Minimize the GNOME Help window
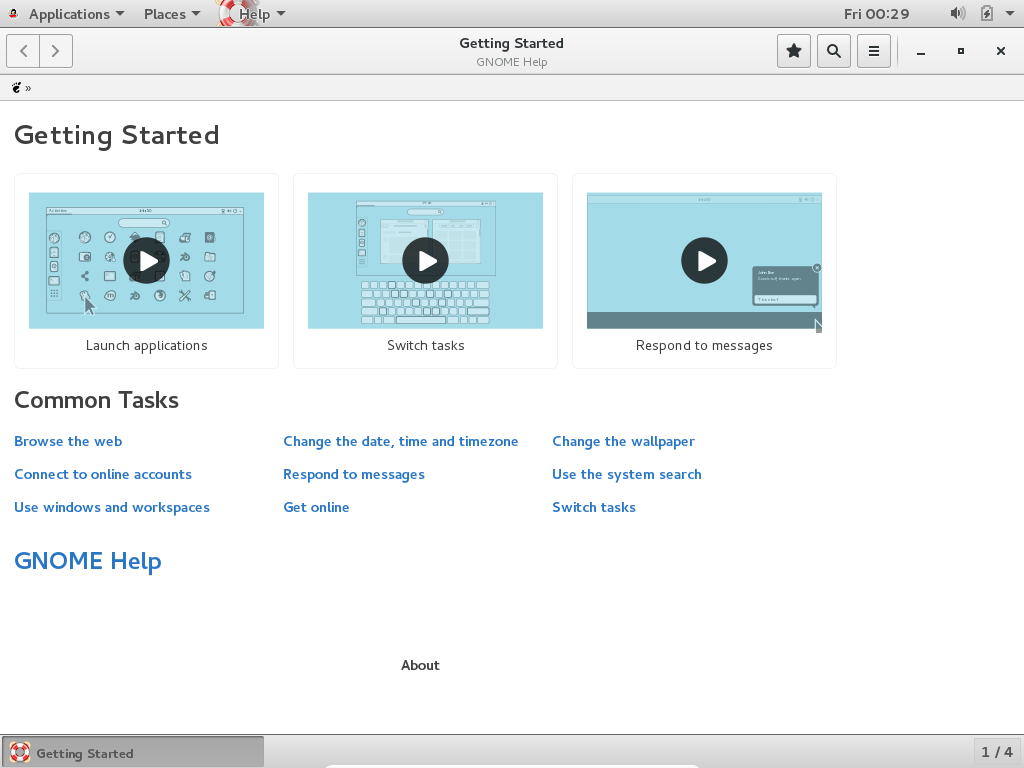 point(921,52)
